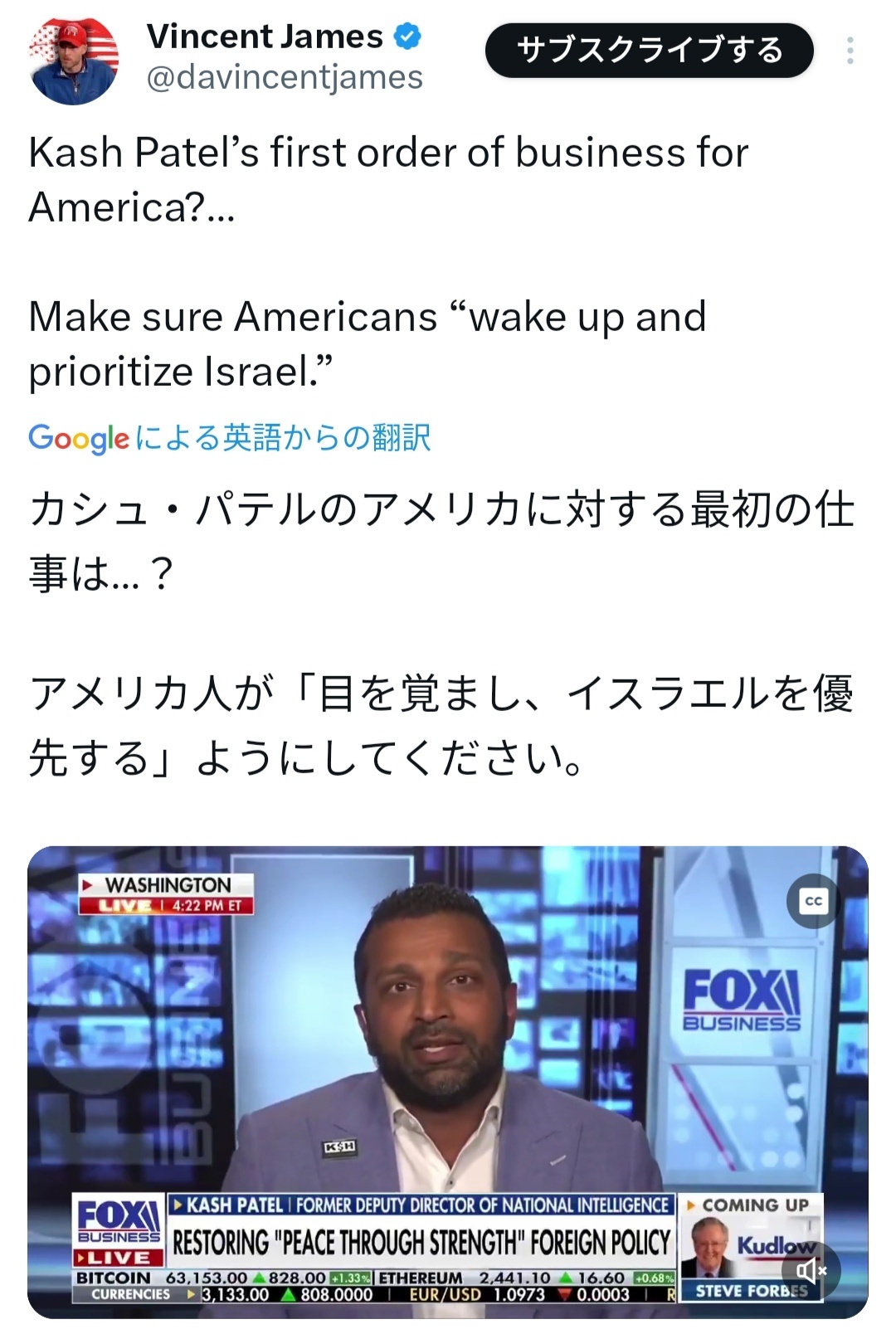This screenshot has height=1334, width=896.
Task: Unmute the video with the speaker icon
Action: tap(811, 1270)
